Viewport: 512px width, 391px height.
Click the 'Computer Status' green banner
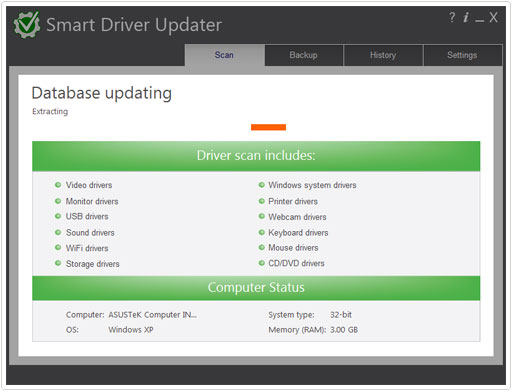click(x=256, y=287)
